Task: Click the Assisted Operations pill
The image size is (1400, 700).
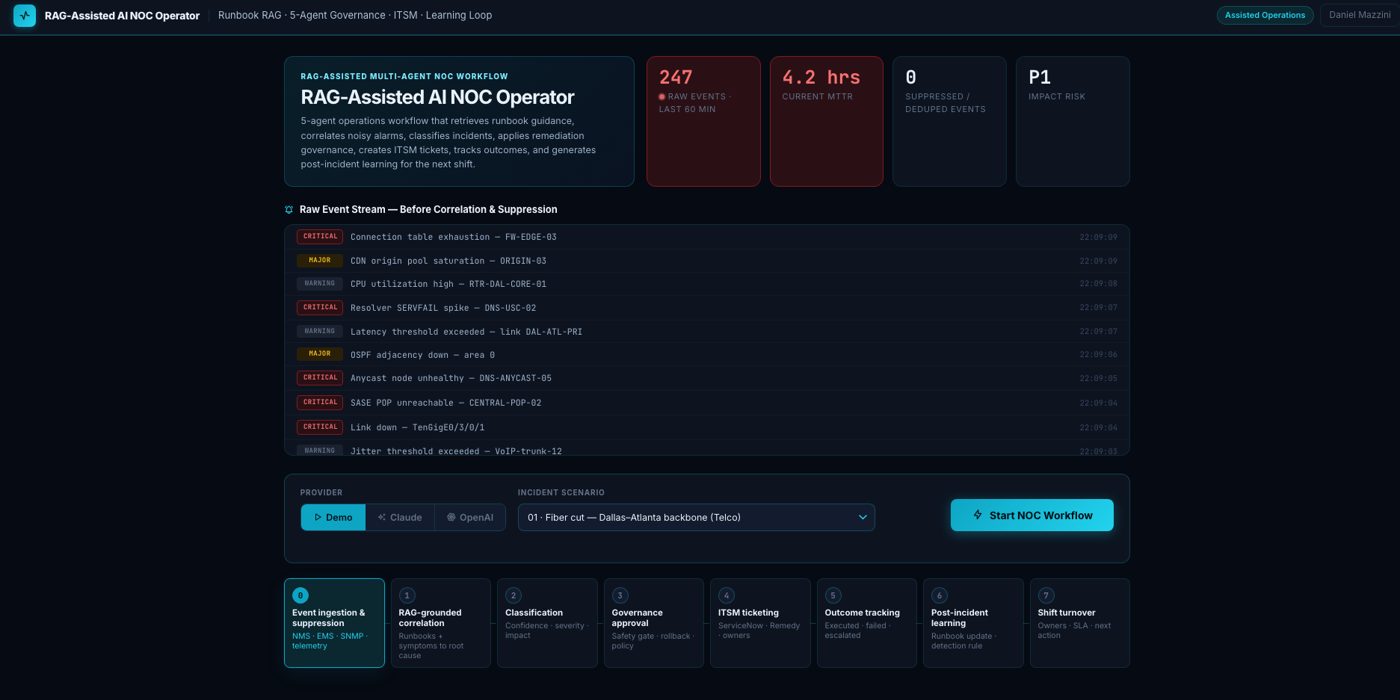Action: 1265,15
